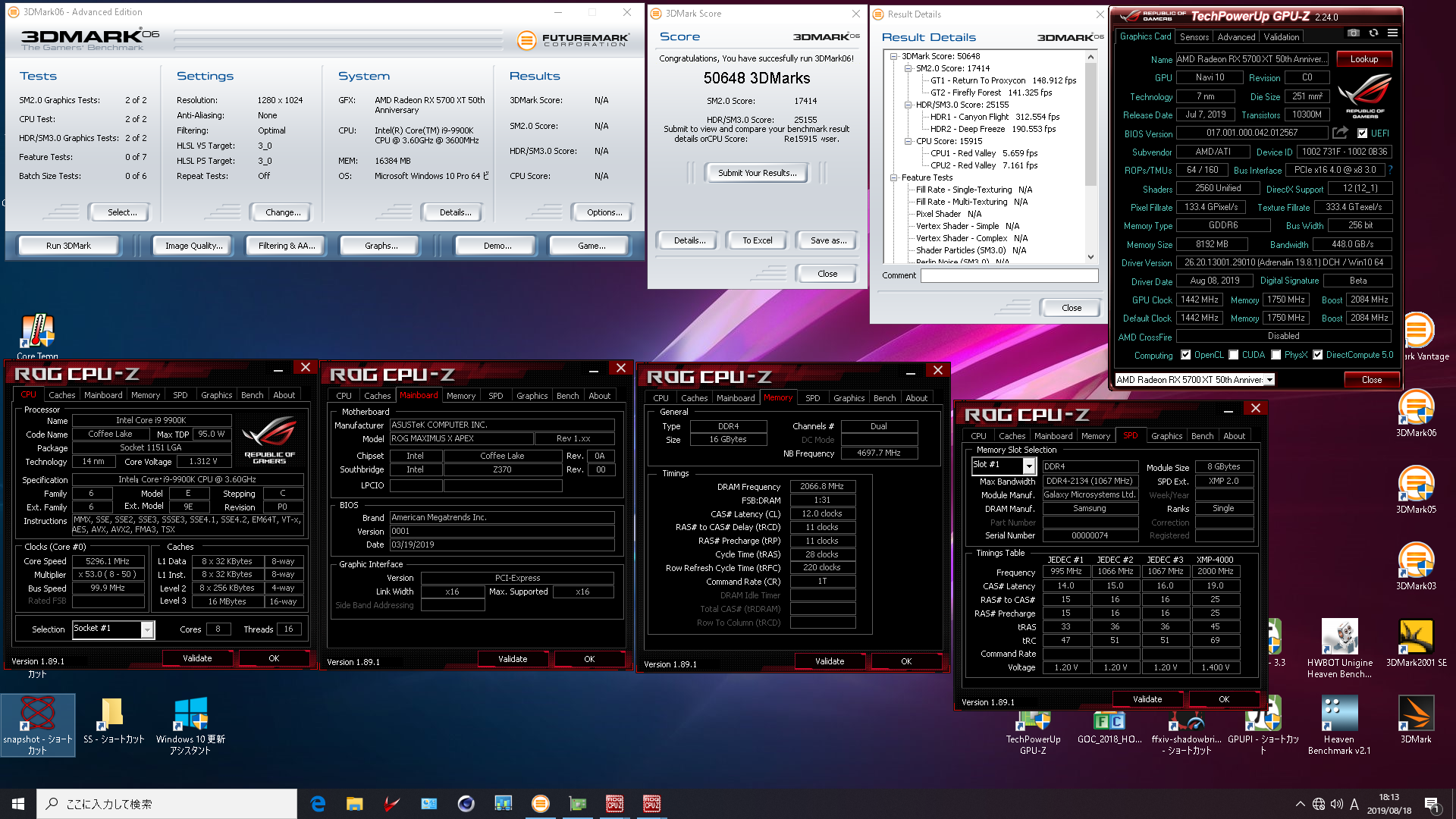Open Bench tab in the Mainboard CPU-Z window
Screen dimensions: 1456x819
point(567,396)
